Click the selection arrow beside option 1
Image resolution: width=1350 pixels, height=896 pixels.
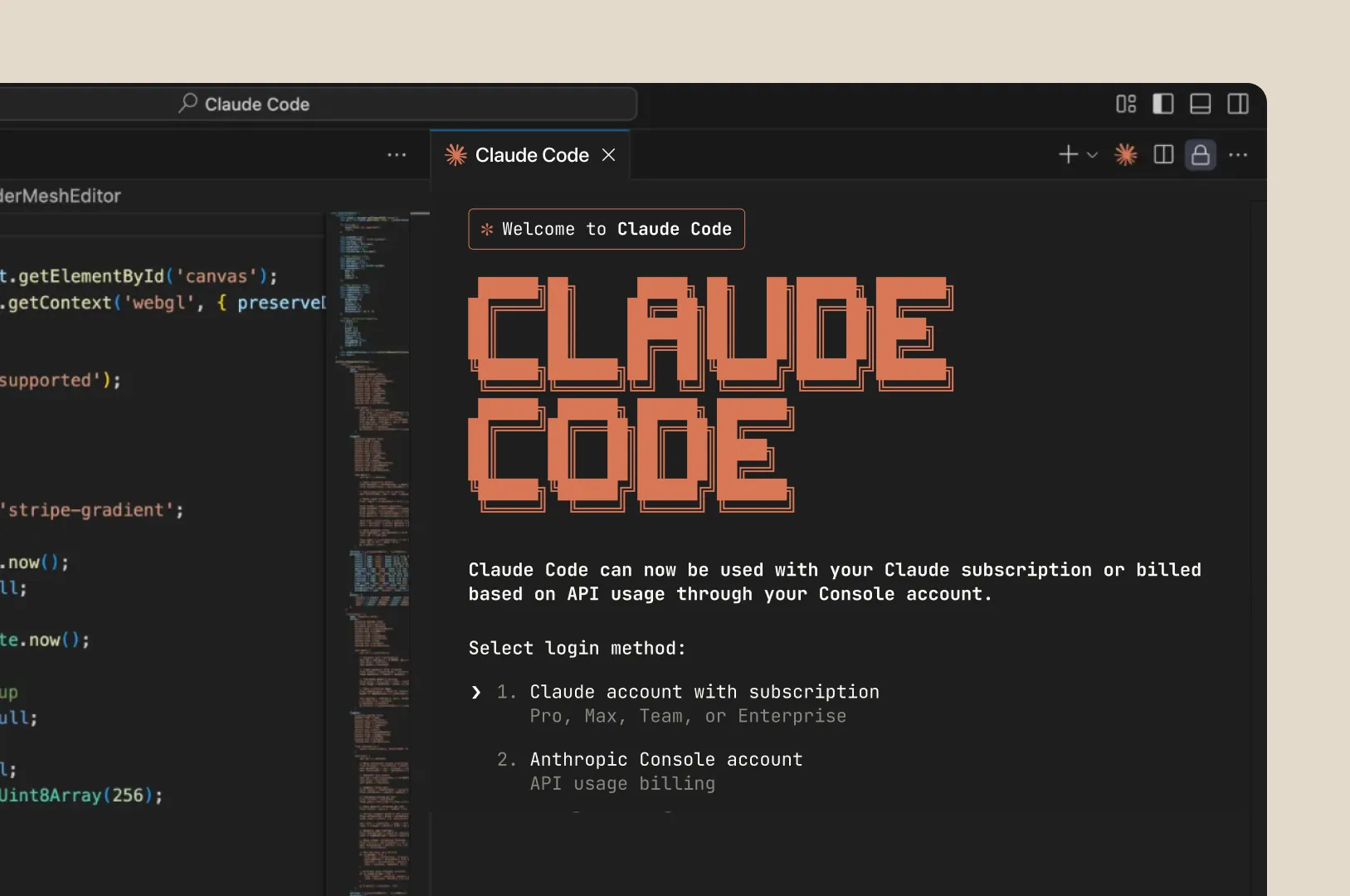475,692
